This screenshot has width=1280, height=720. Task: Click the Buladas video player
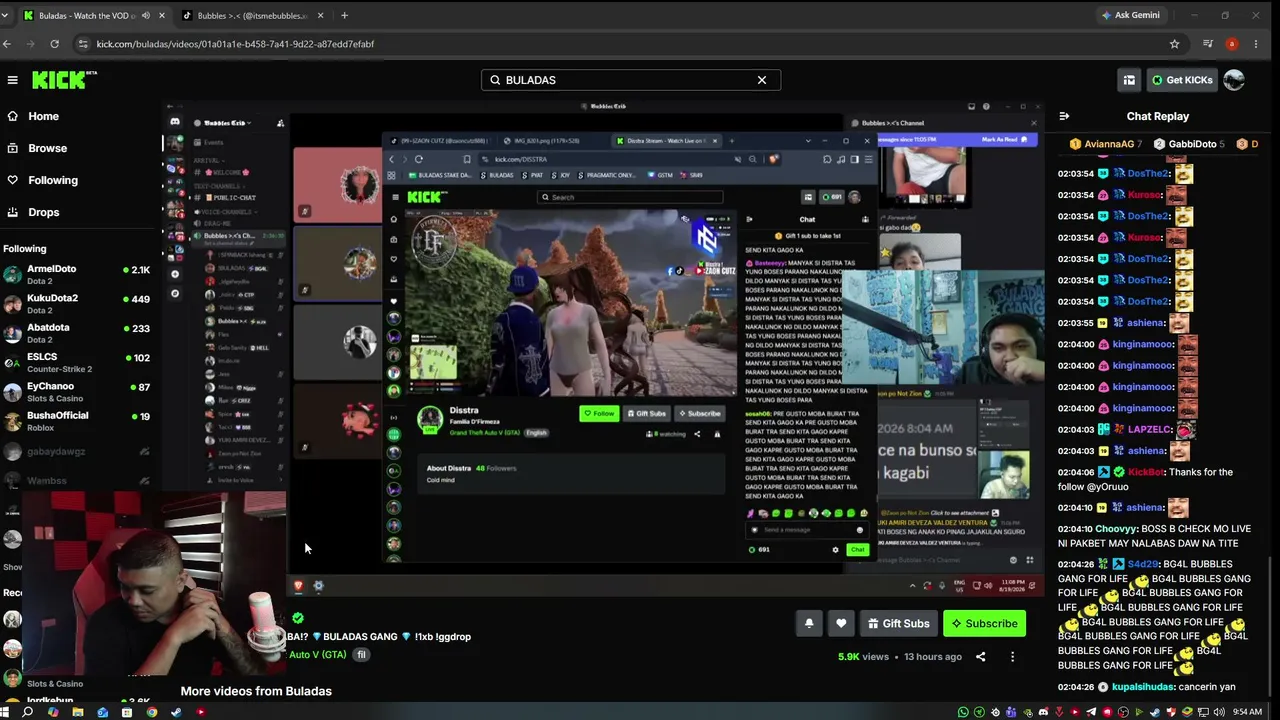(604, 348)
